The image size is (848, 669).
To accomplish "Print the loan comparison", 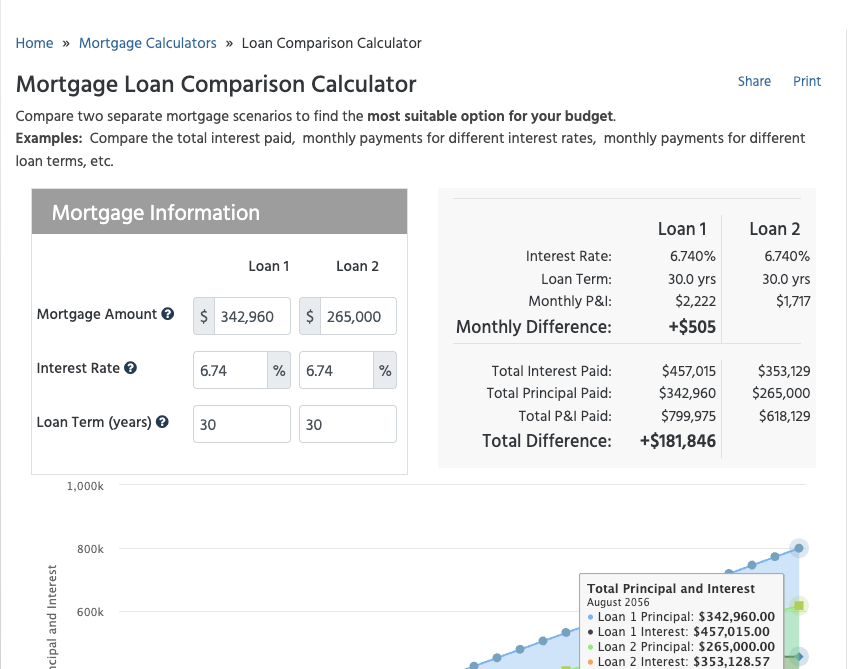I will pyautogui.click(x=807, y=81).
